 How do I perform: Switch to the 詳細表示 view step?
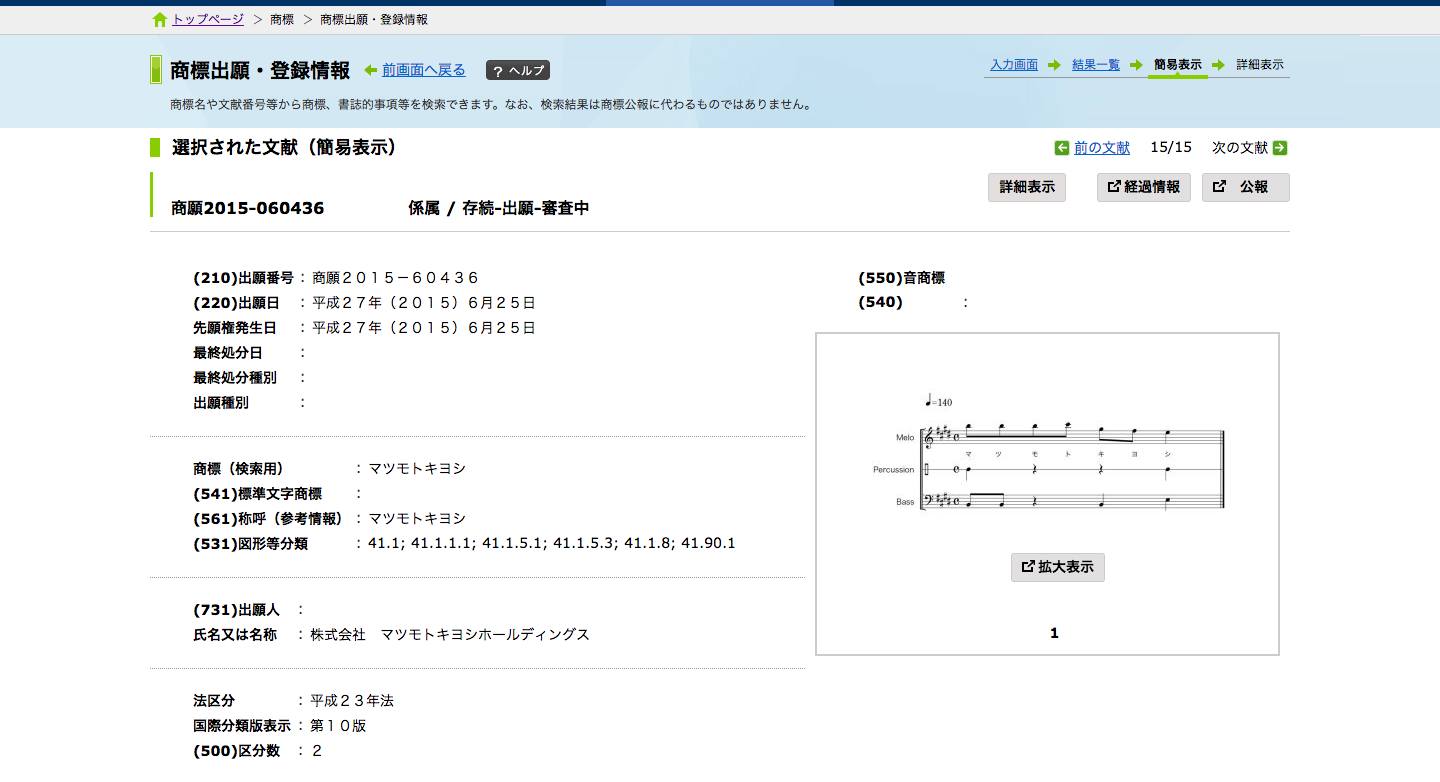(x=1261, y=62)
